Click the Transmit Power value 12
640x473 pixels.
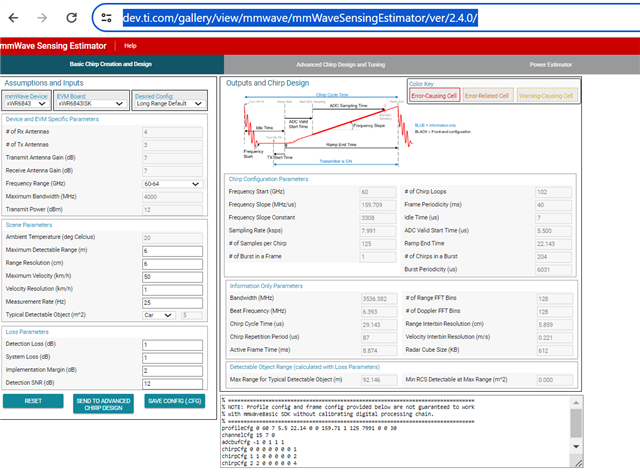point(172,210)
